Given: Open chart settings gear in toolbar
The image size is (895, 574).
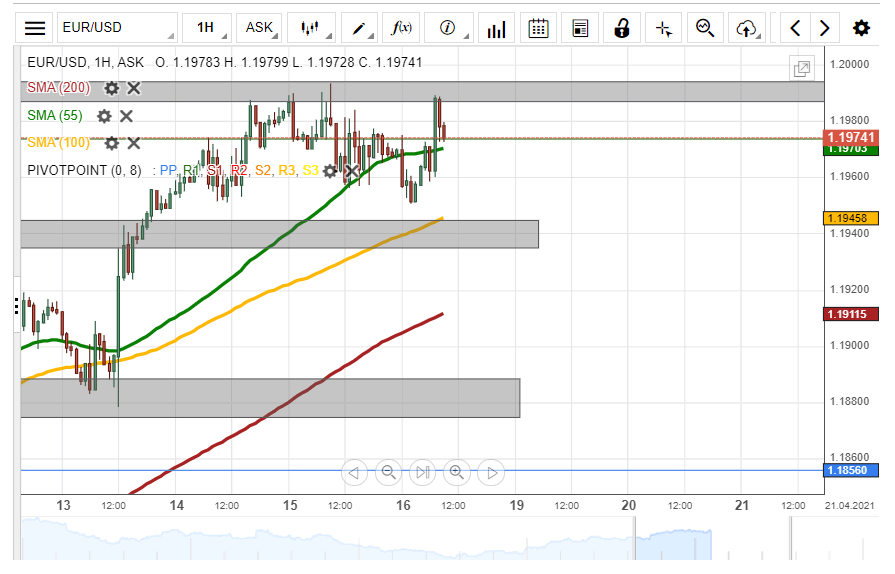Looking at the screenshot, I should pos(860,28).
